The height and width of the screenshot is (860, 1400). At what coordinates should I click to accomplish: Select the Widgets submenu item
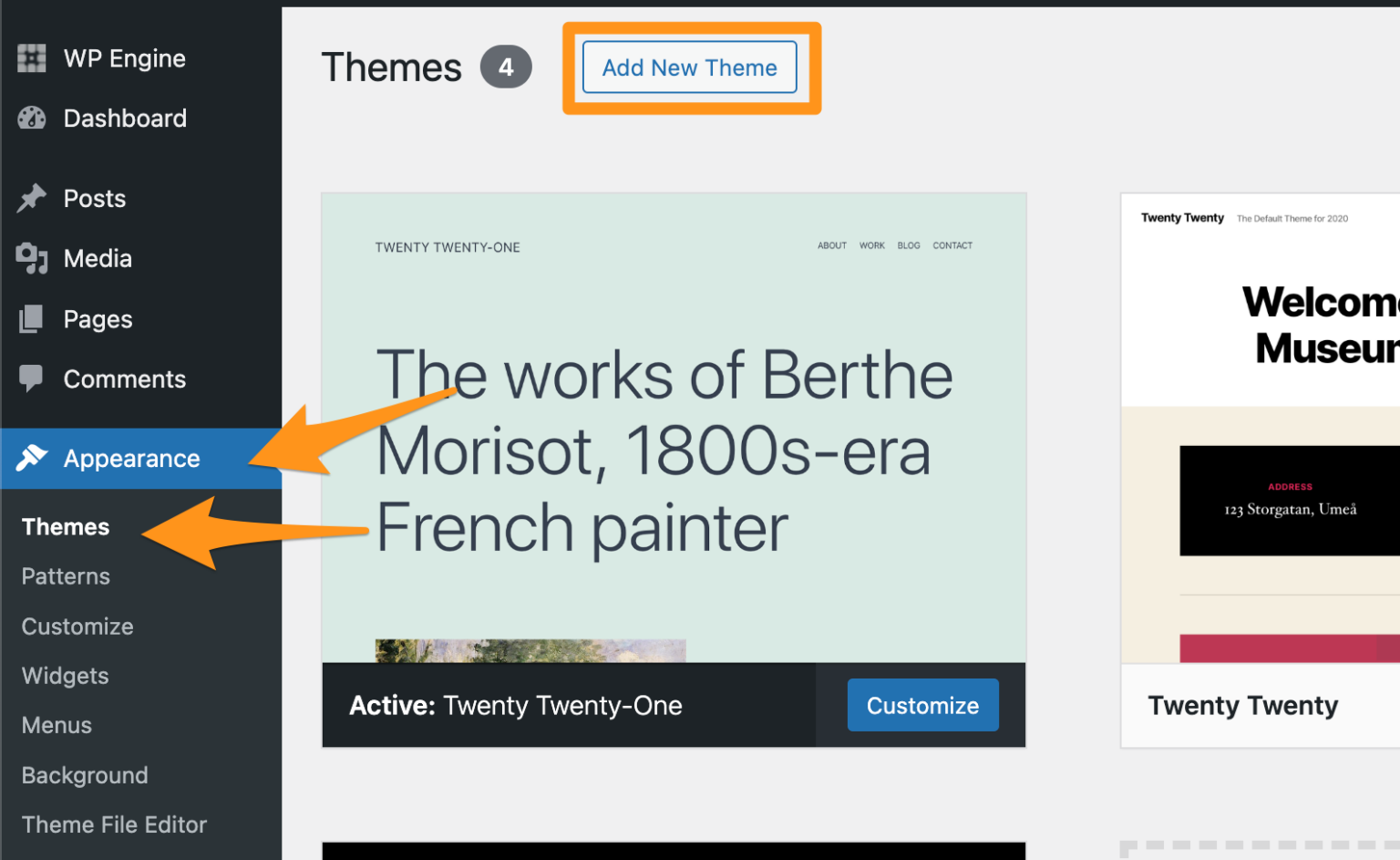[65, 676]
